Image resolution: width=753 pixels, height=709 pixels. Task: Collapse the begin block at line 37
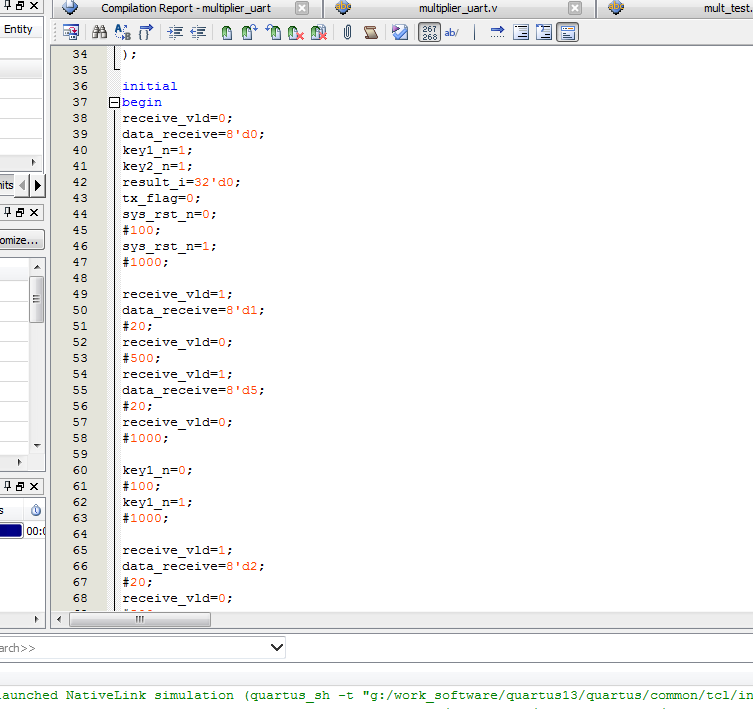114,102
